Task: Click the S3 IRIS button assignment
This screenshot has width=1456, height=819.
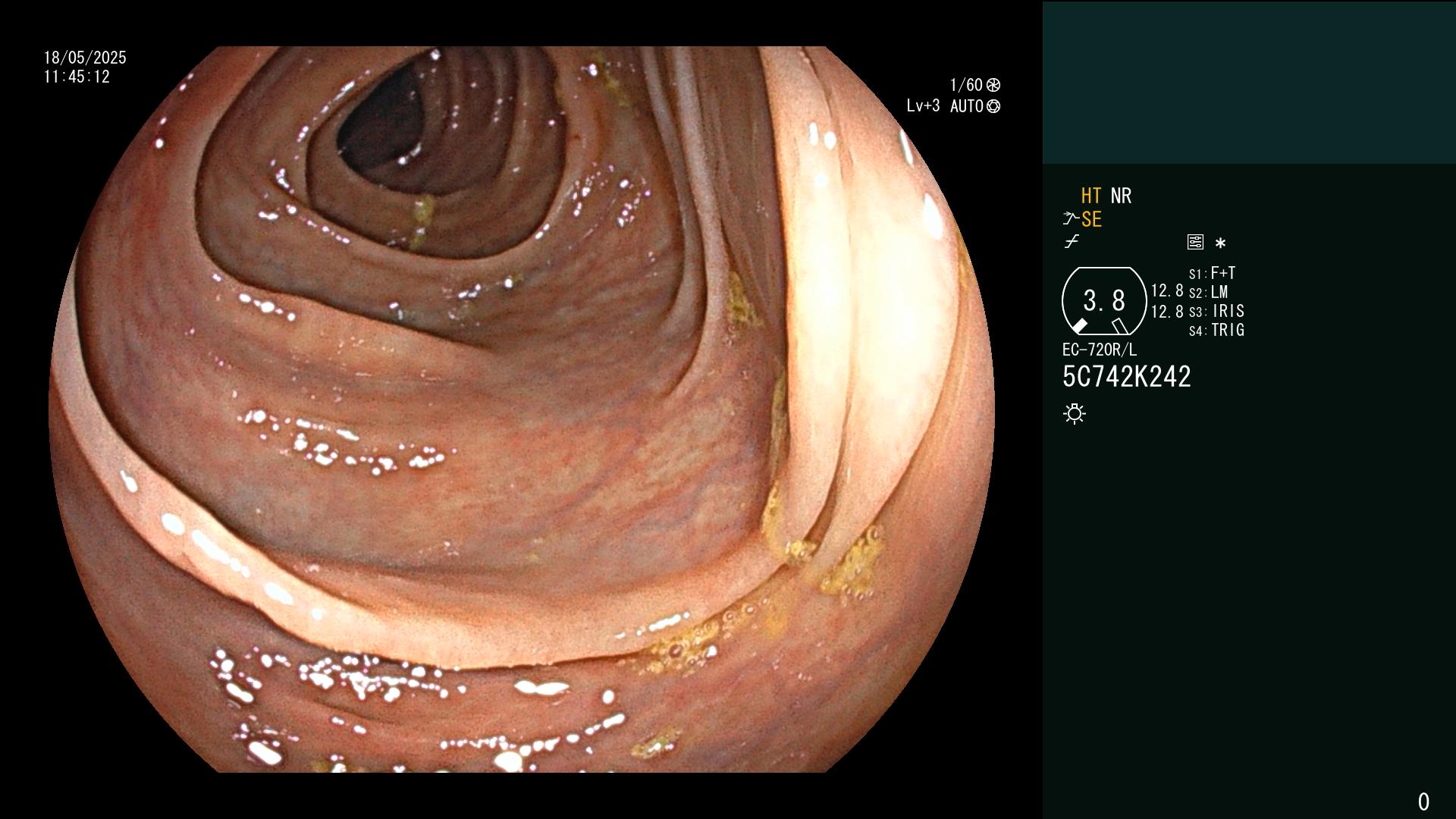Action: tap(1216, 311)
